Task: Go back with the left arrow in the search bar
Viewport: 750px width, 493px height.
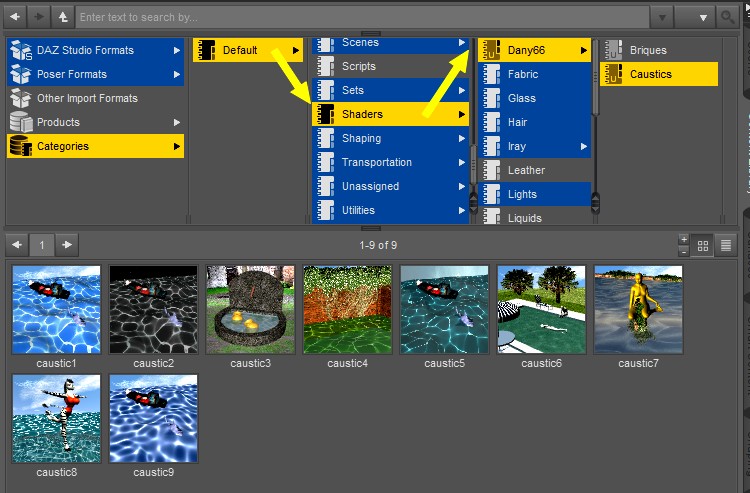Action: (x=15, y=17)
